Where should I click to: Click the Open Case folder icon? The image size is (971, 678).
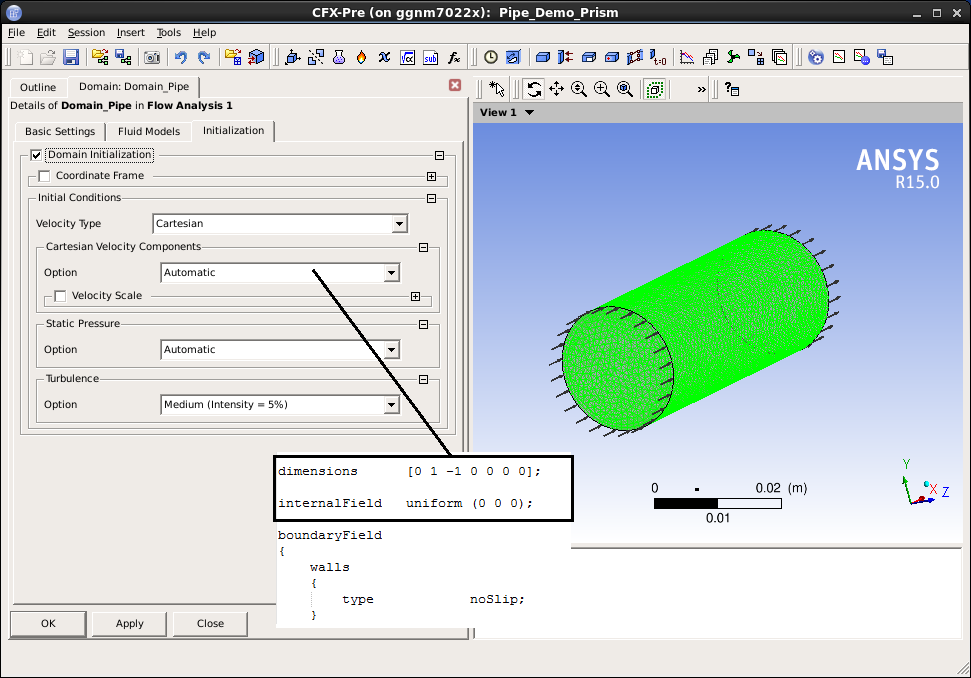48,58
